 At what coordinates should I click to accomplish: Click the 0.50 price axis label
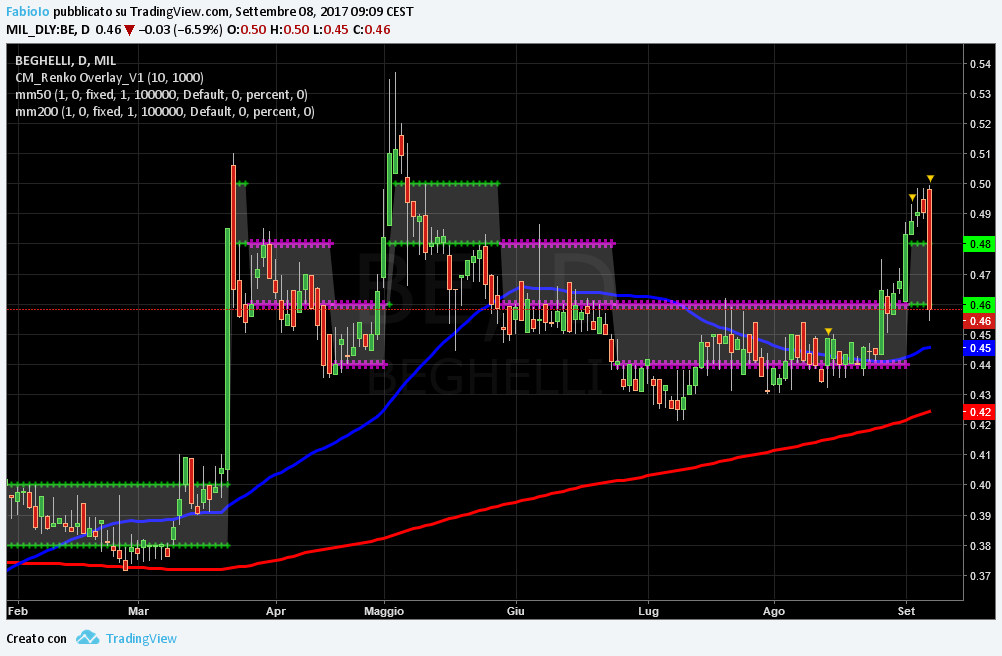[980, 184]
